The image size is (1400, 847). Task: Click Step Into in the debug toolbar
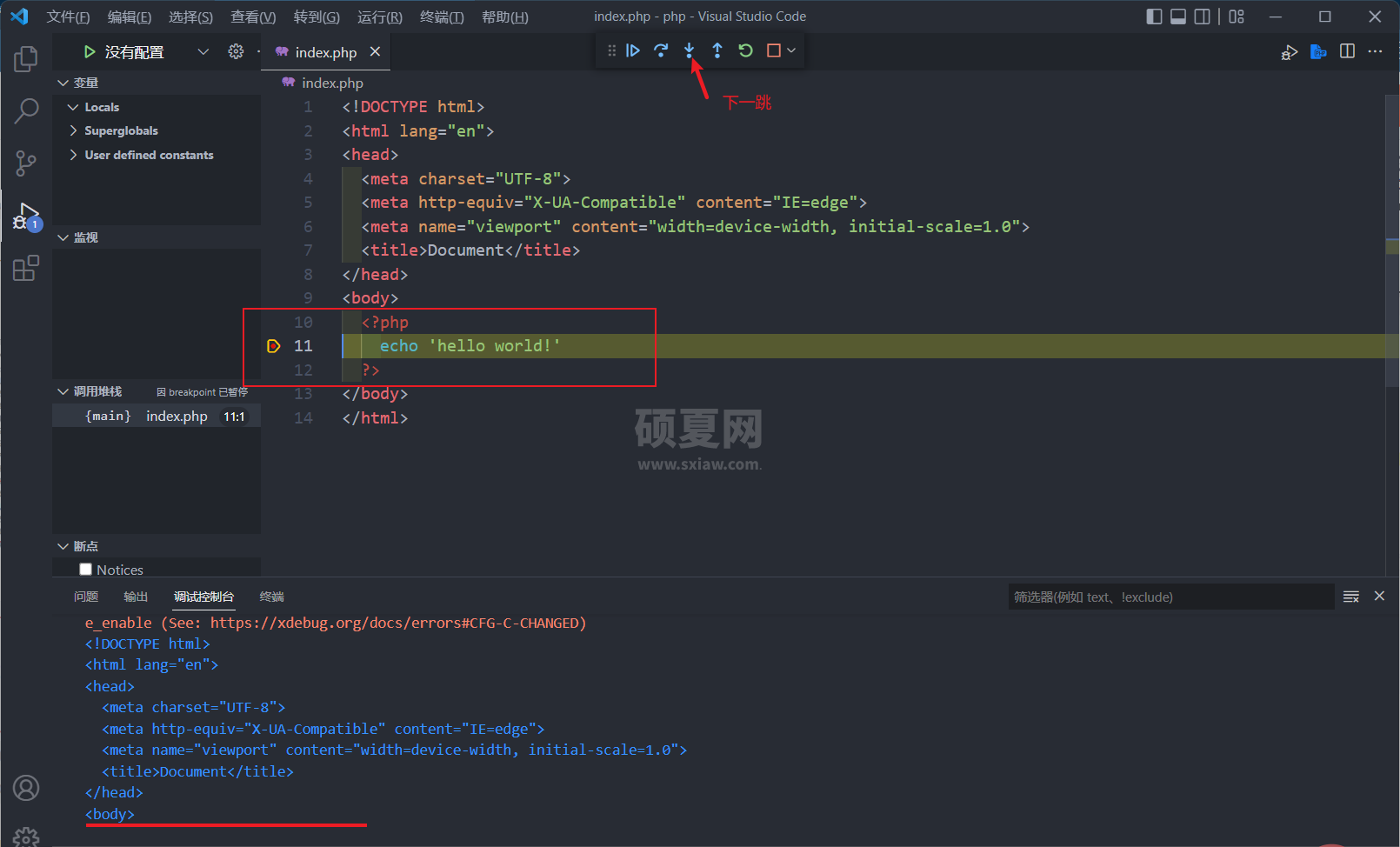coord(689,50)
